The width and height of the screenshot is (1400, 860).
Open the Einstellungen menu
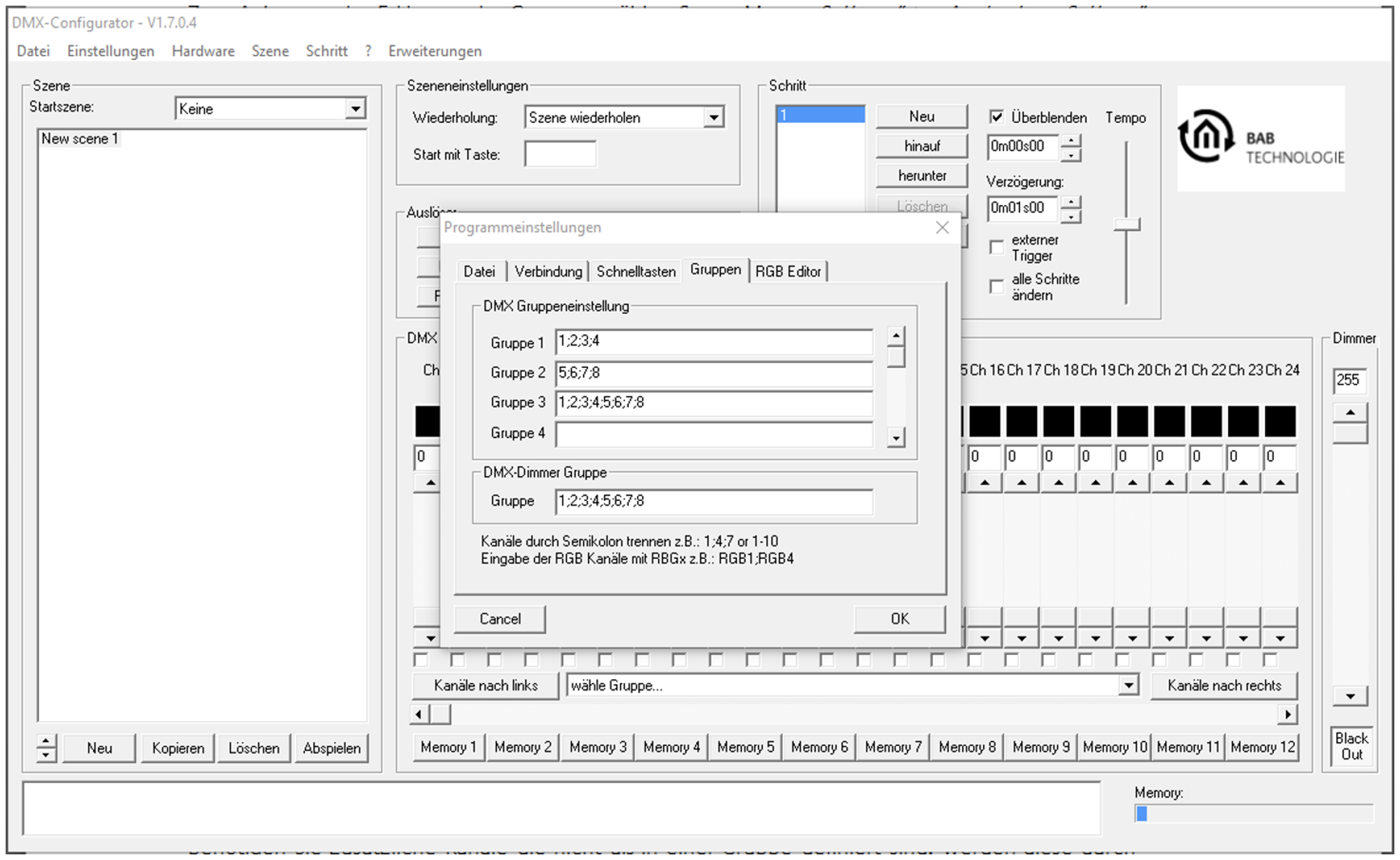coord(110,51)
